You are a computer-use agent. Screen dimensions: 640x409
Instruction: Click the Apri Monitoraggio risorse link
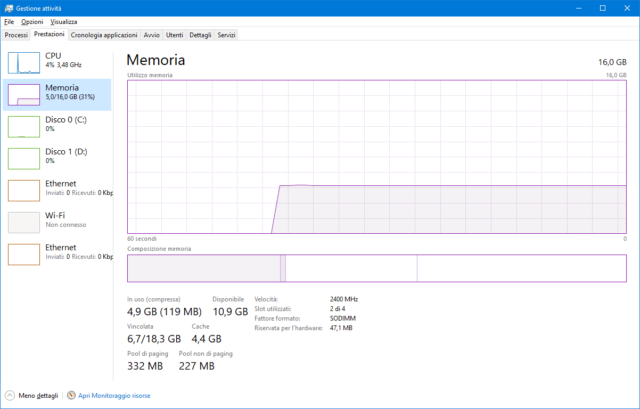point(114,396)
